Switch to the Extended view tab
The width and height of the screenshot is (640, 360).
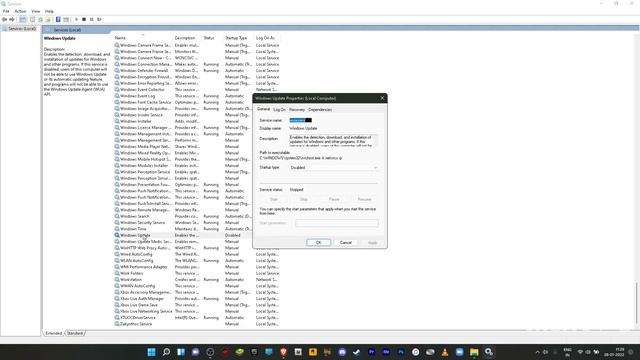coord(53,333)
